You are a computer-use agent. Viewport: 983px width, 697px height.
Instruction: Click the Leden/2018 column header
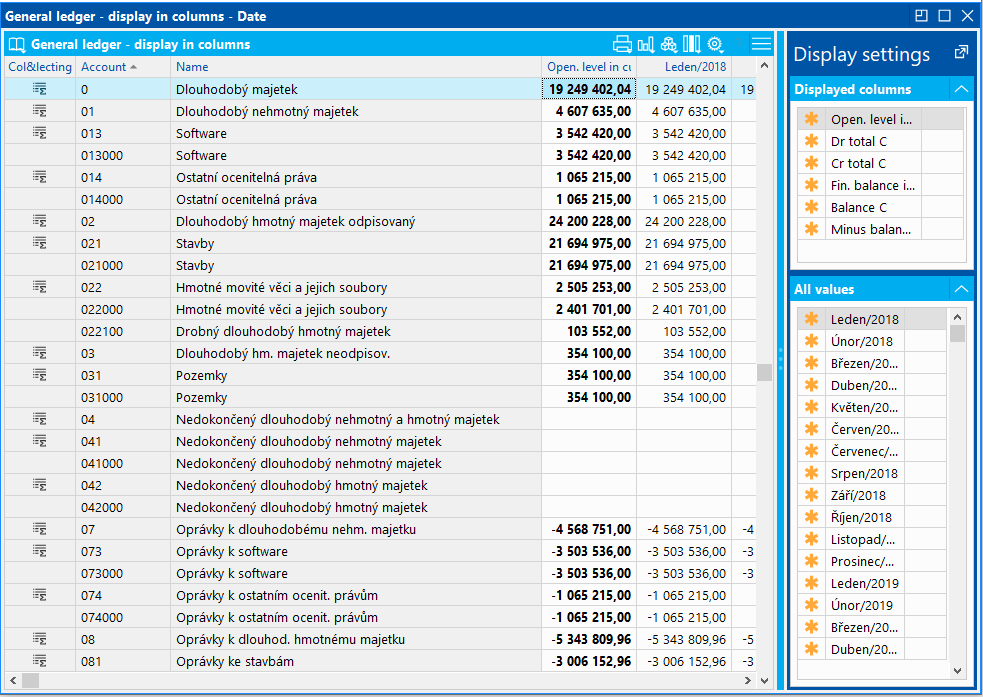click(x=684, y=66)
